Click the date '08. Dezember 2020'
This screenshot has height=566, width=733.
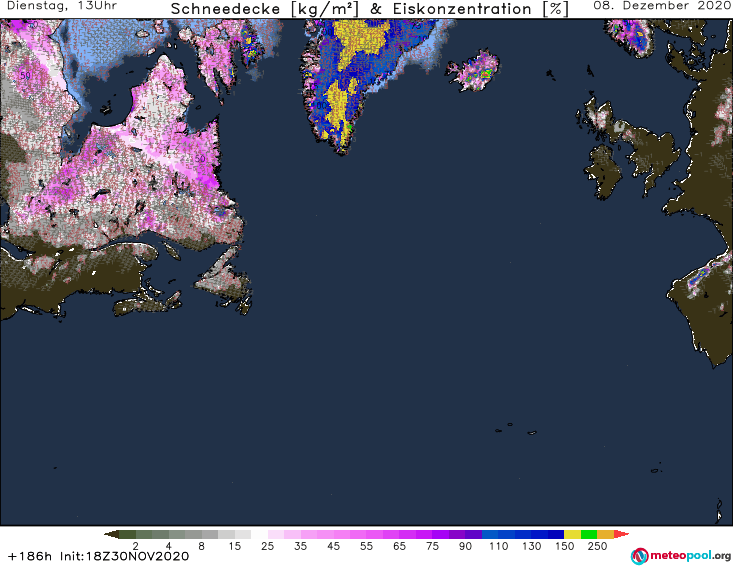[662, 6]
